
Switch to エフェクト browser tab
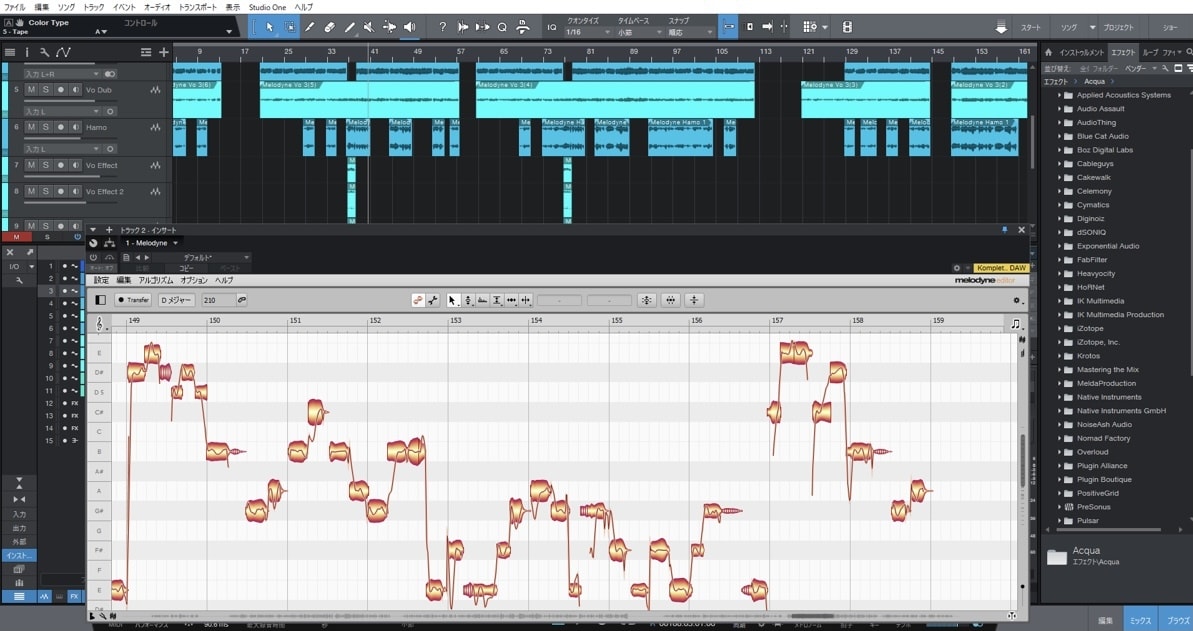(x=1122, y=53)
